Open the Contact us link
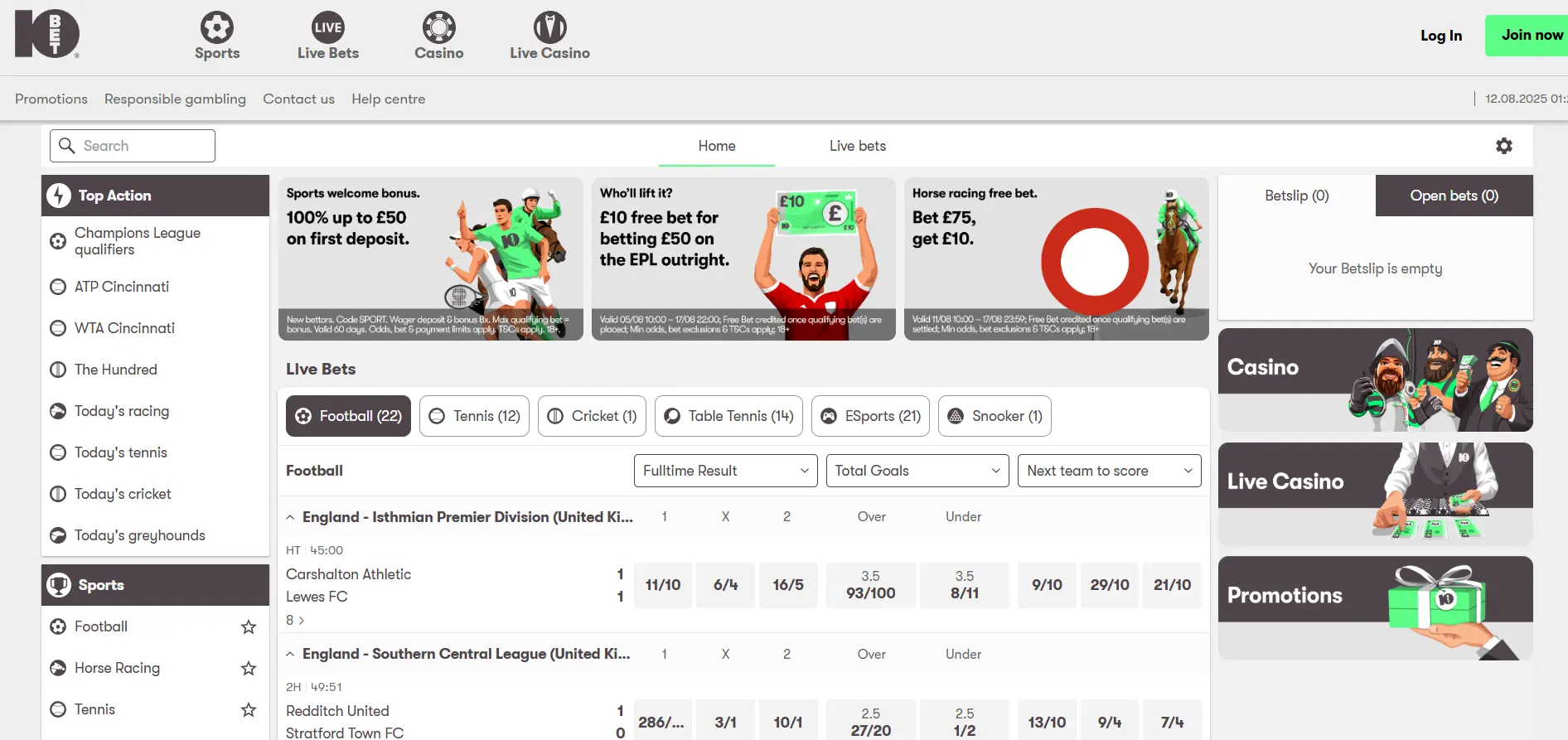The width and height of the screenshot is (1568, 740). click(299, 99)
